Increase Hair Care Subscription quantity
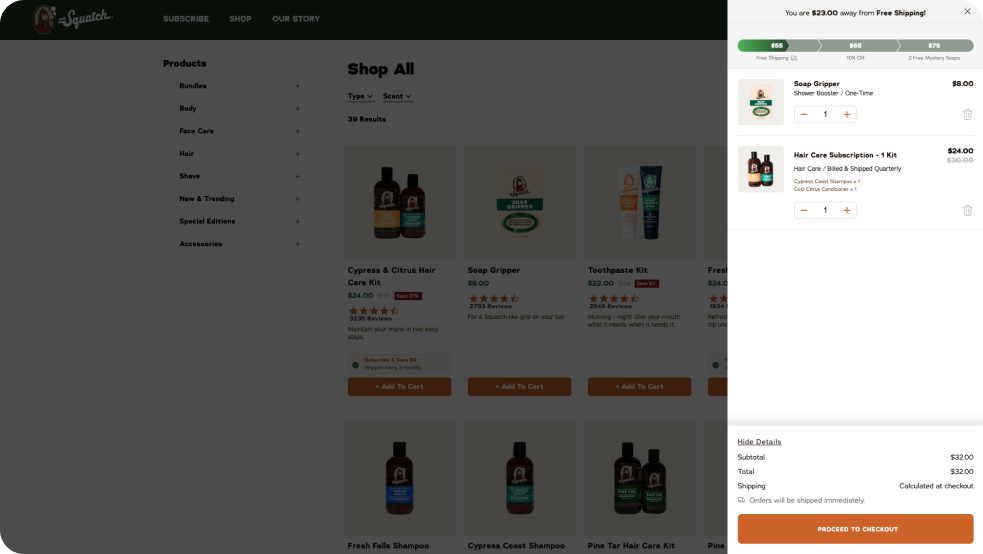 847,211
